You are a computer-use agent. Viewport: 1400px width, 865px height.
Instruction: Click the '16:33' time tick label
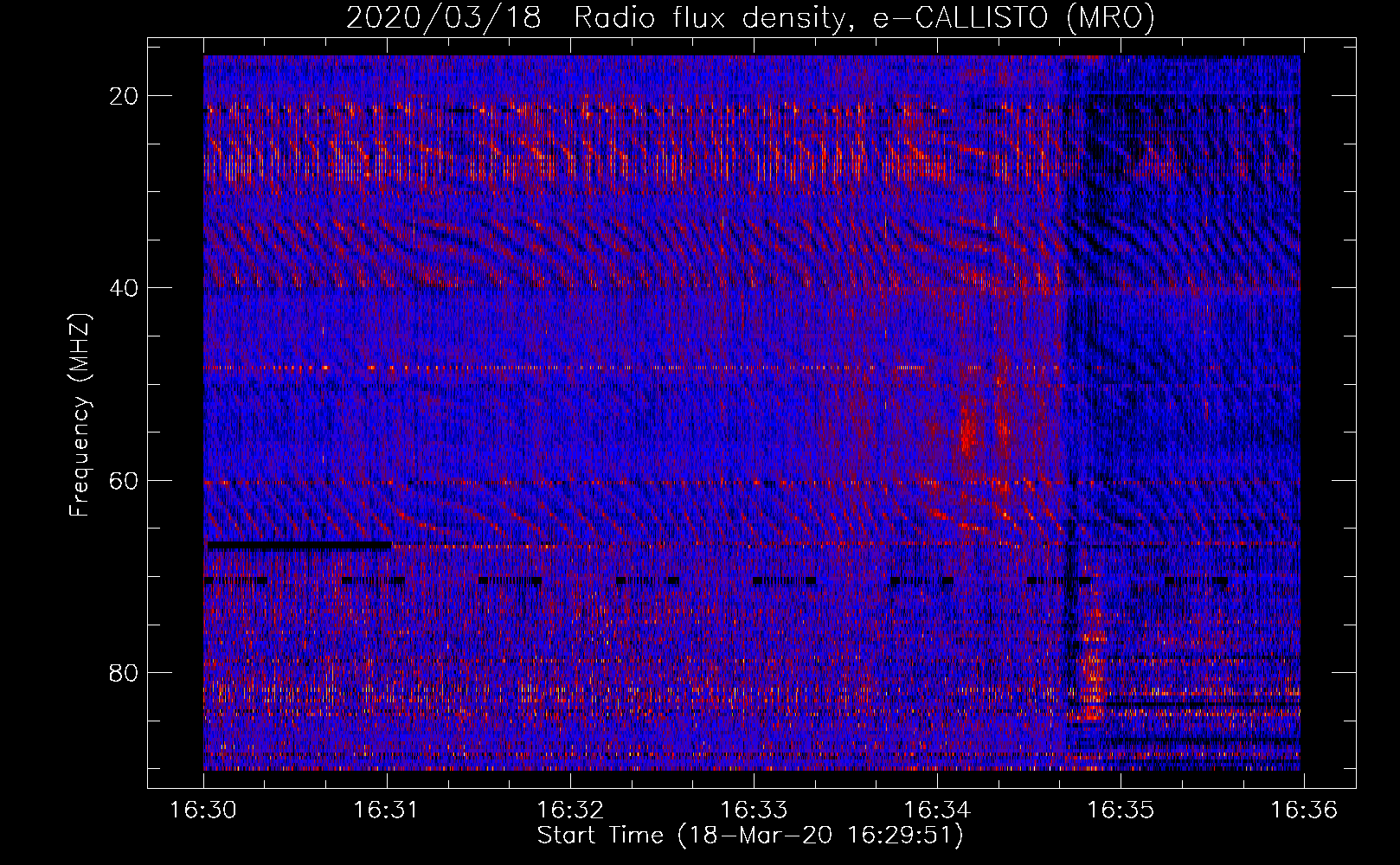click(754, 811)
